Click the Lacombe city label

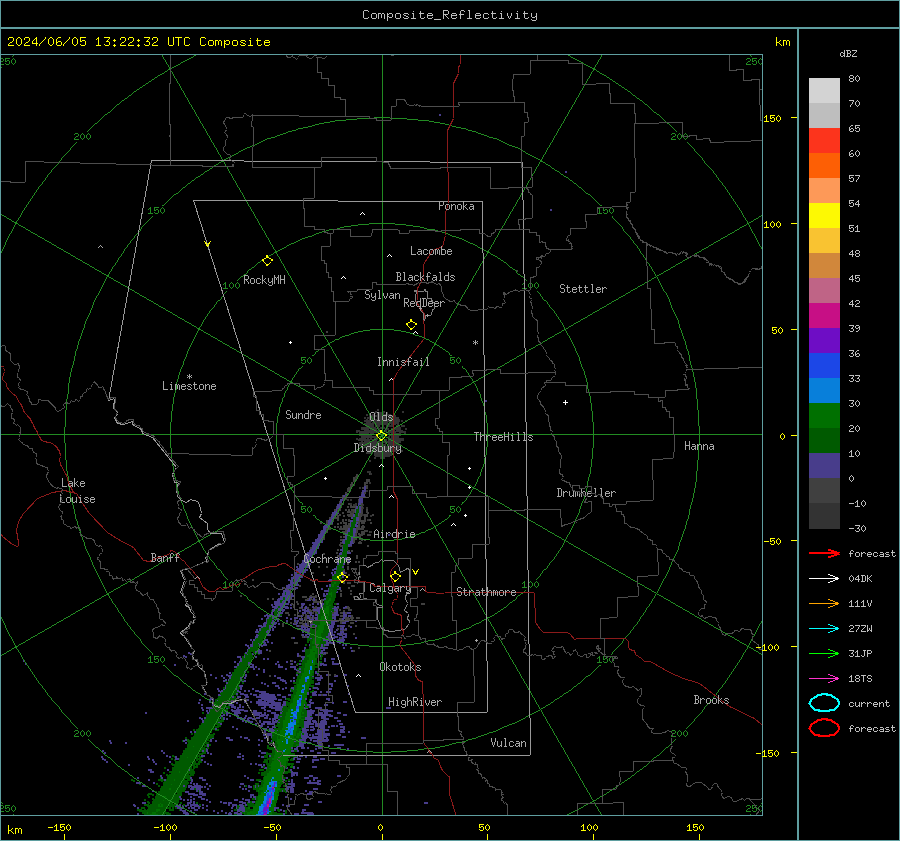[431, 251]
